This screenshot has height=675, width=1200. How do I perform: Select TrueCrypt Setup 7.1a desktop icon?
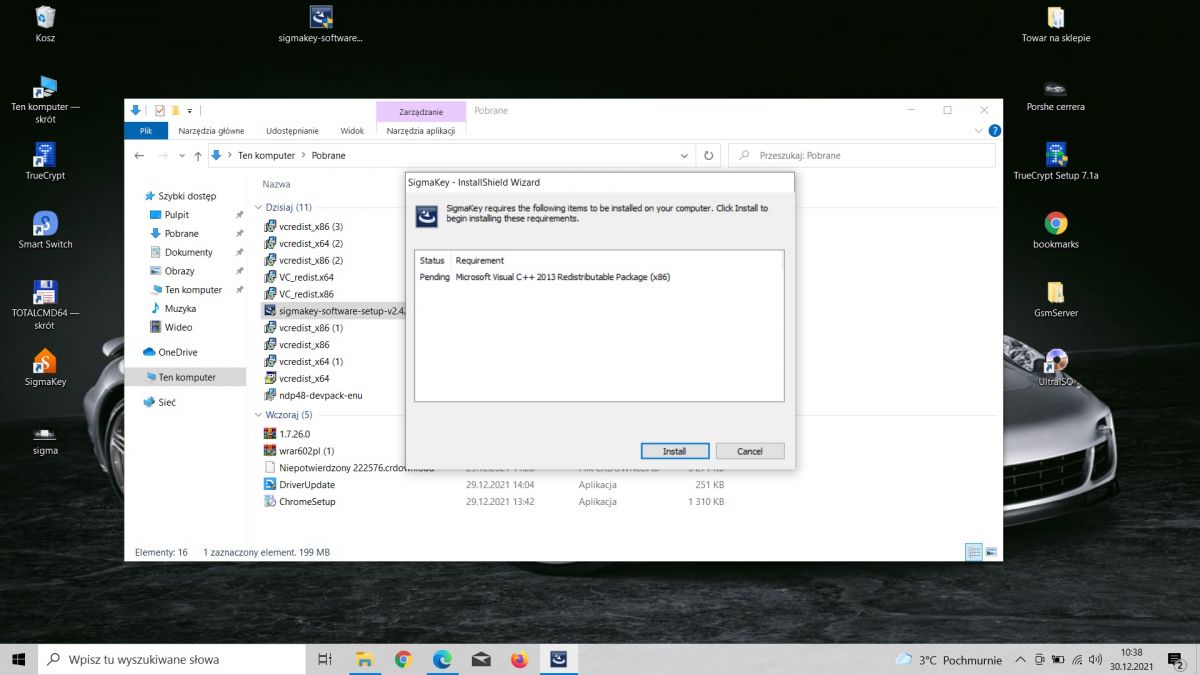pyautogui.click(x=1056, y=162)
